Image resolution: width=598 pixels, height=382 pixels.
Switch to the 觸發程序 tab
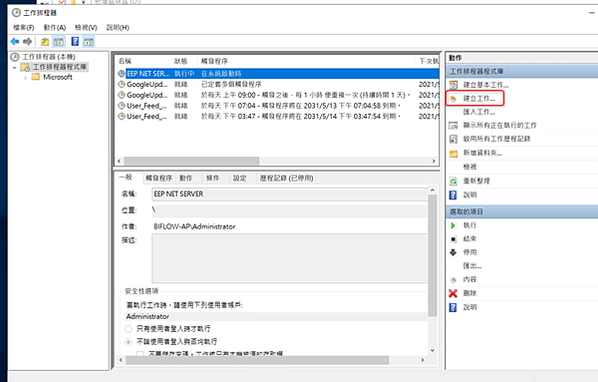pos(159,178)
